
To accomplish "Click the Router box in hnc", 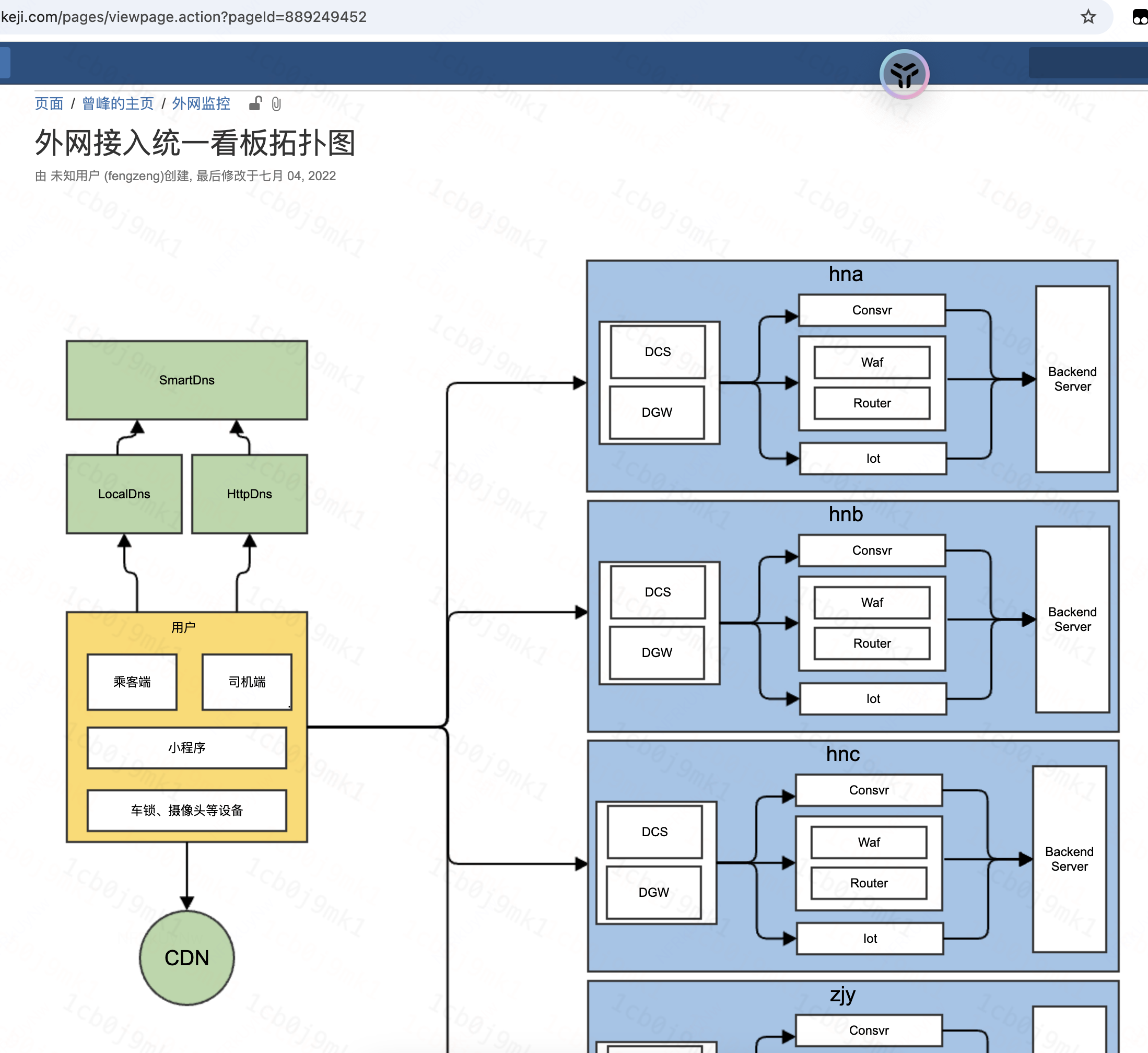I will pos(869,884).
